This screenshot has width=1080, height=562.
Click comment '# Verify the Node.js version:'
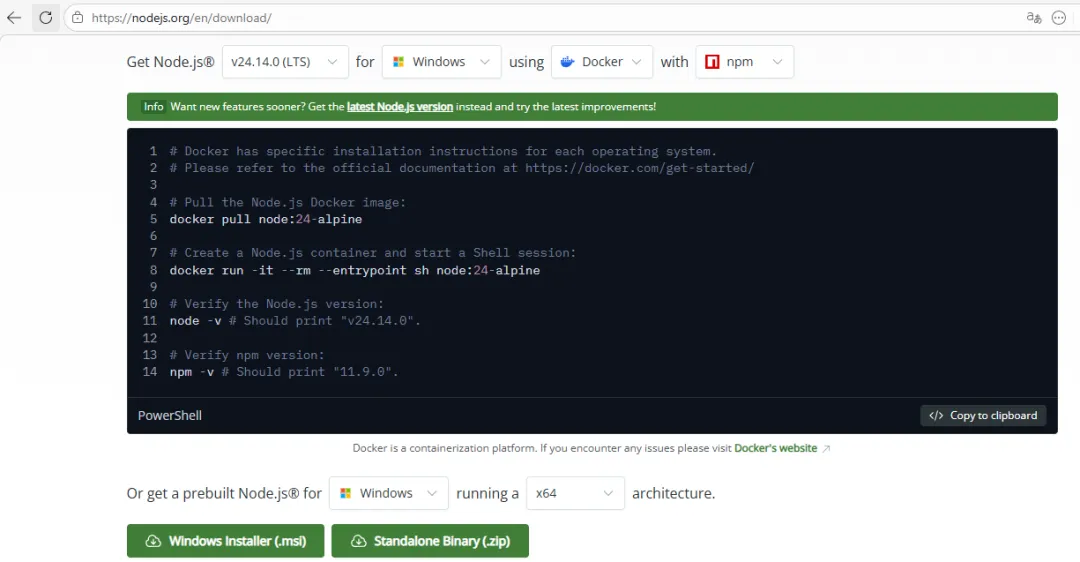point(277,304)
